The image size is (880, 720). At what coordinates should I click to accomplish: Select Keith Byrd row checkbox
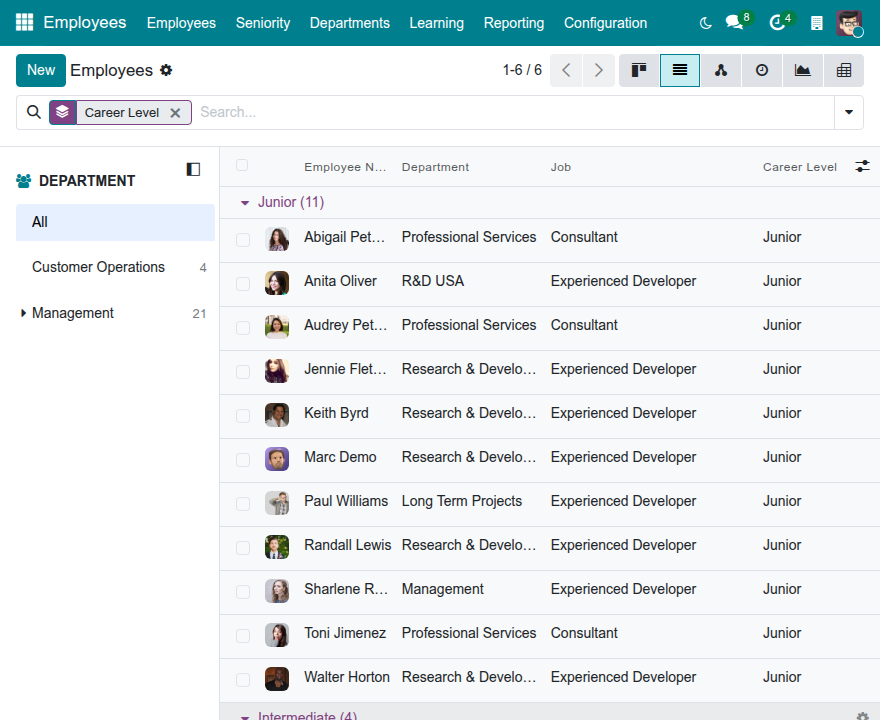click(x=243, y=415)
